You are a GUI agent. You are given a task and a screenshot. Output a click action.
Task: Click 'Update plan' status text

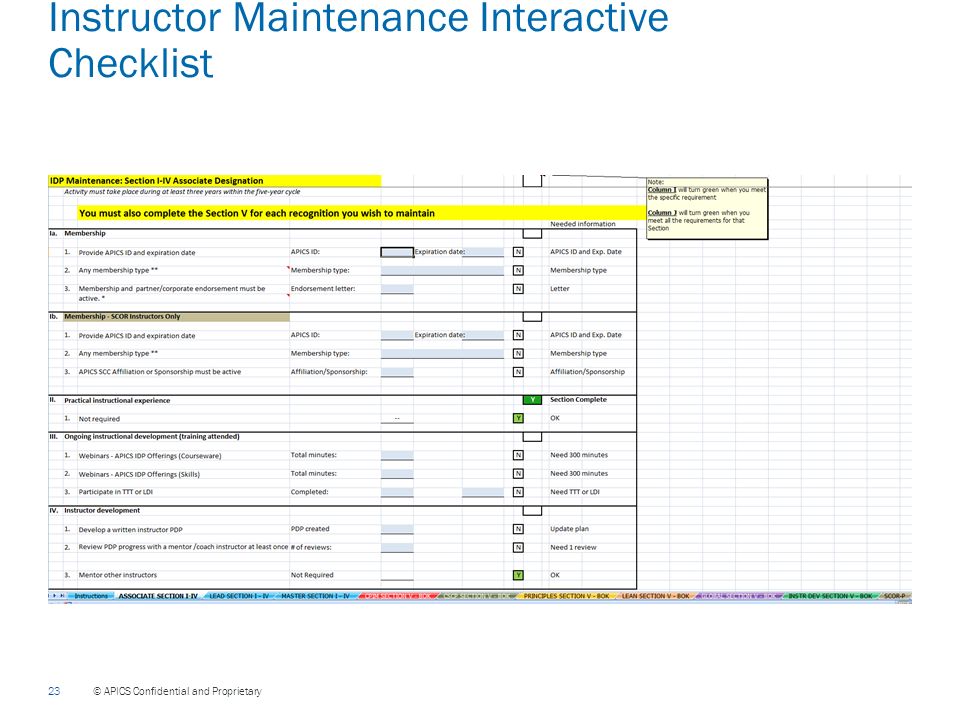[569, 529]
